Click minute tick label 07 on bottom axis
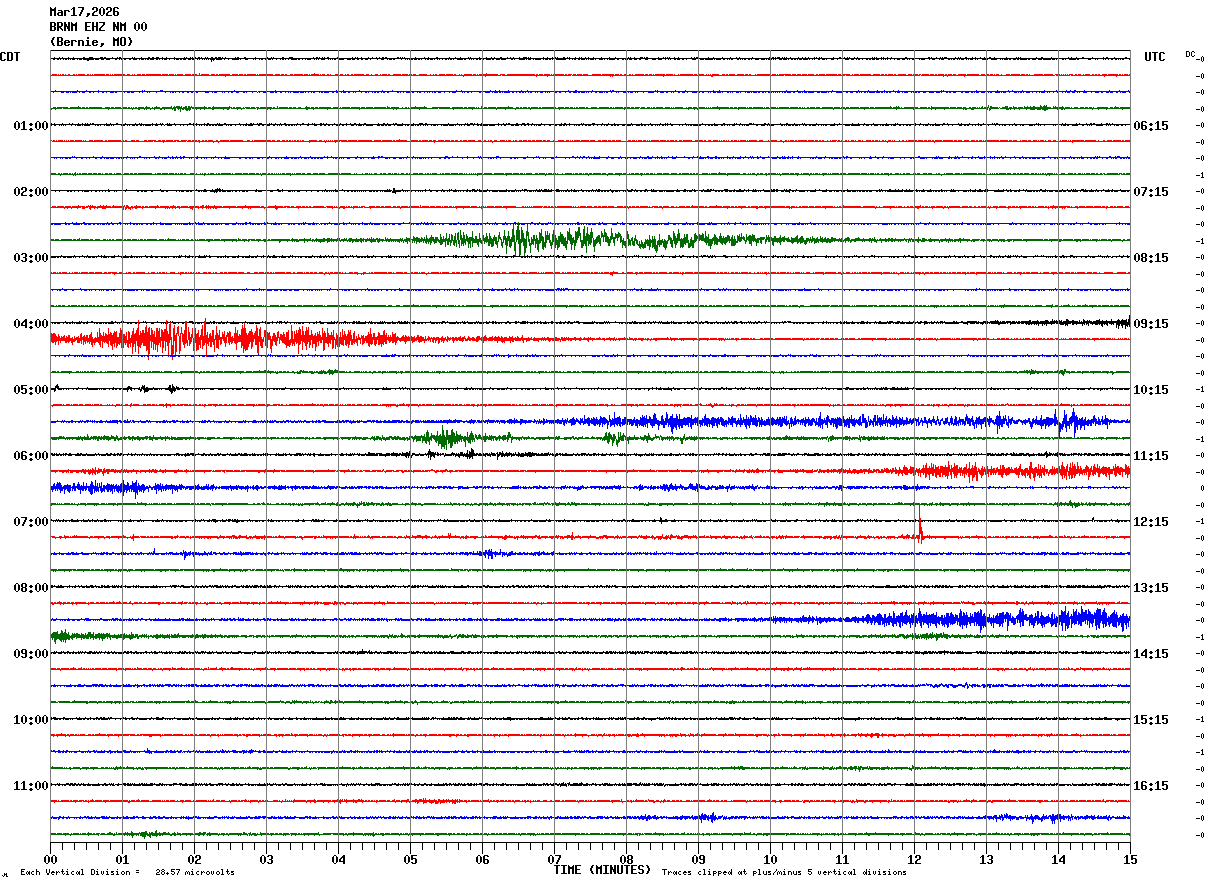 coord(554,859)
